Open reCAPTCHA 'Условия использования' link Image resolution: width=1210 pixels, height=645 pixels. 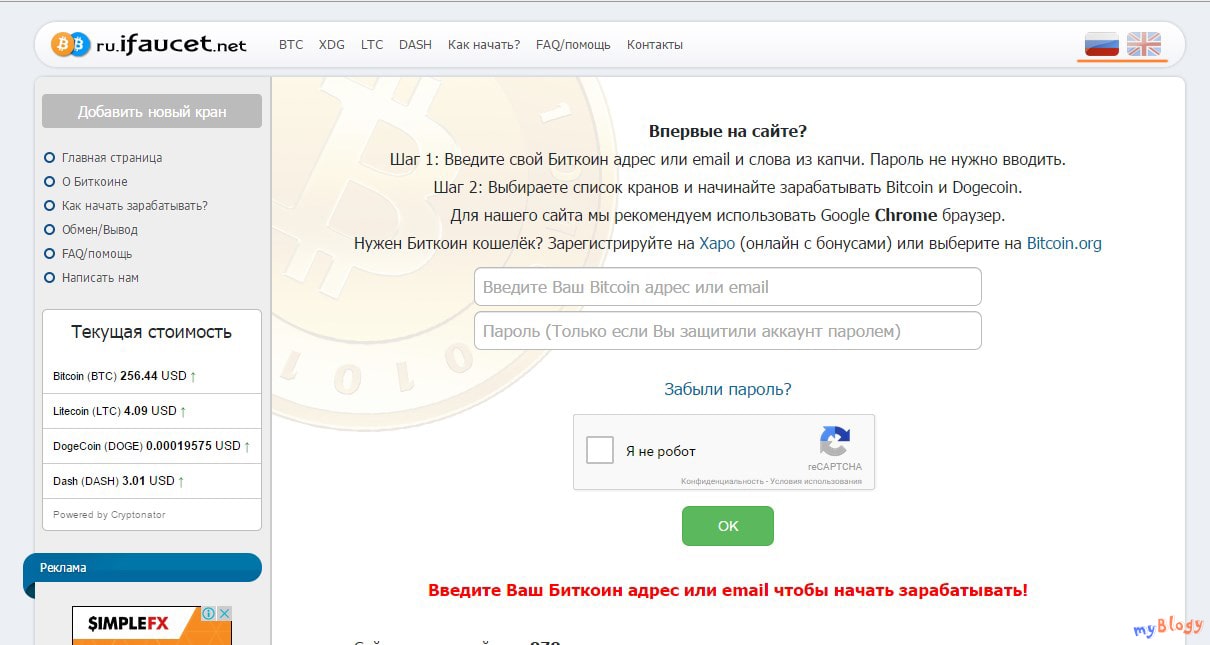pos(815,481)
